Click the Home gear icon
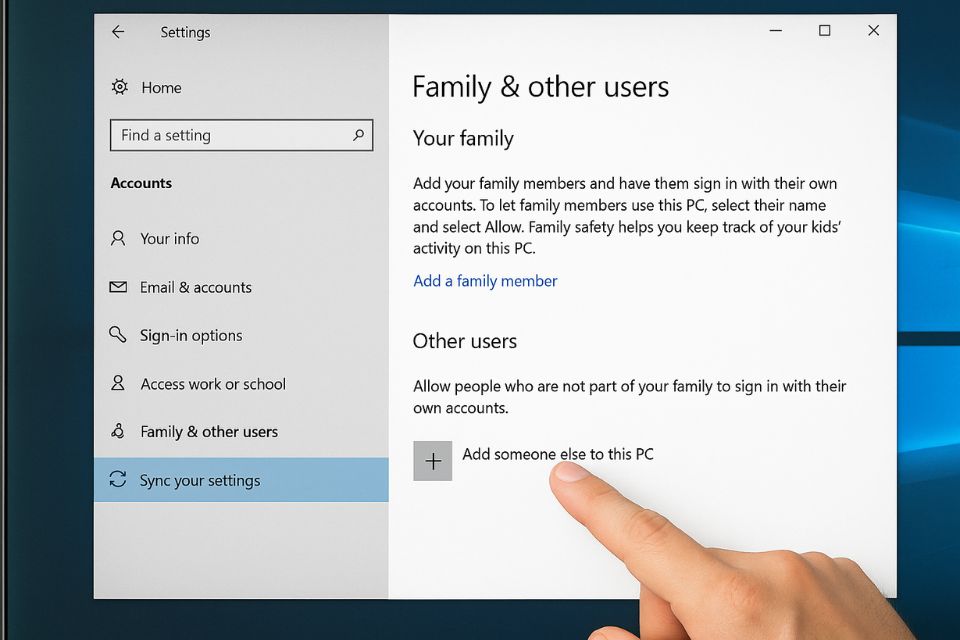 point(120,88)
